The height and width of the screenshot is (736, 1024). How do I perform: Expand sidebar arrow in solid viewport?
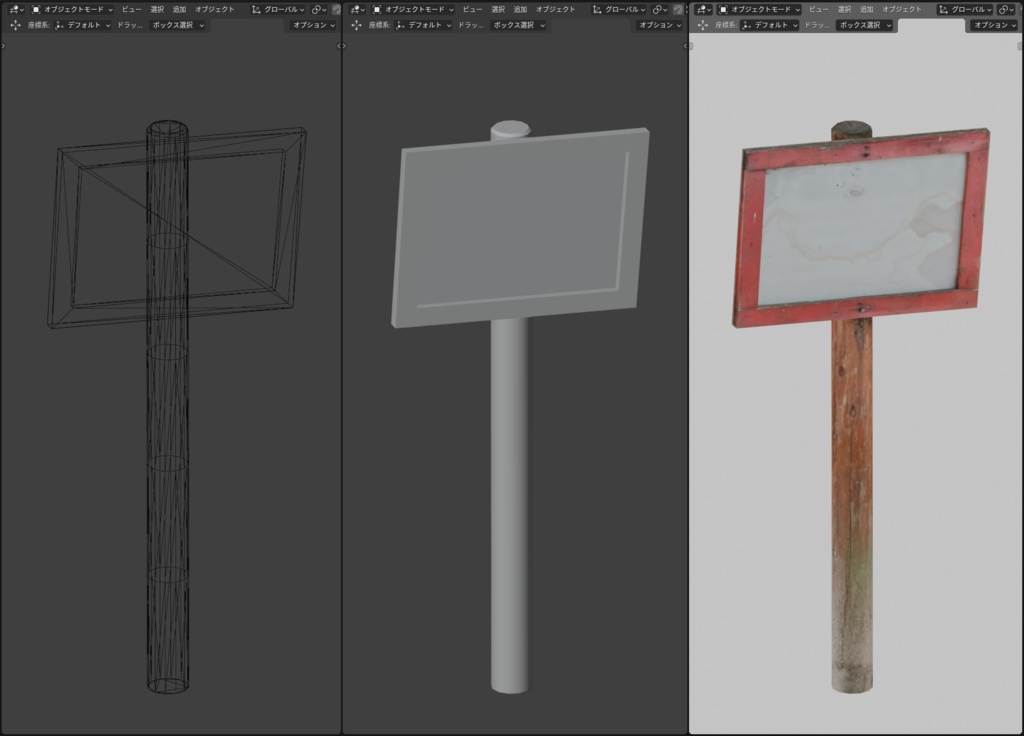[x=686, y=46]
